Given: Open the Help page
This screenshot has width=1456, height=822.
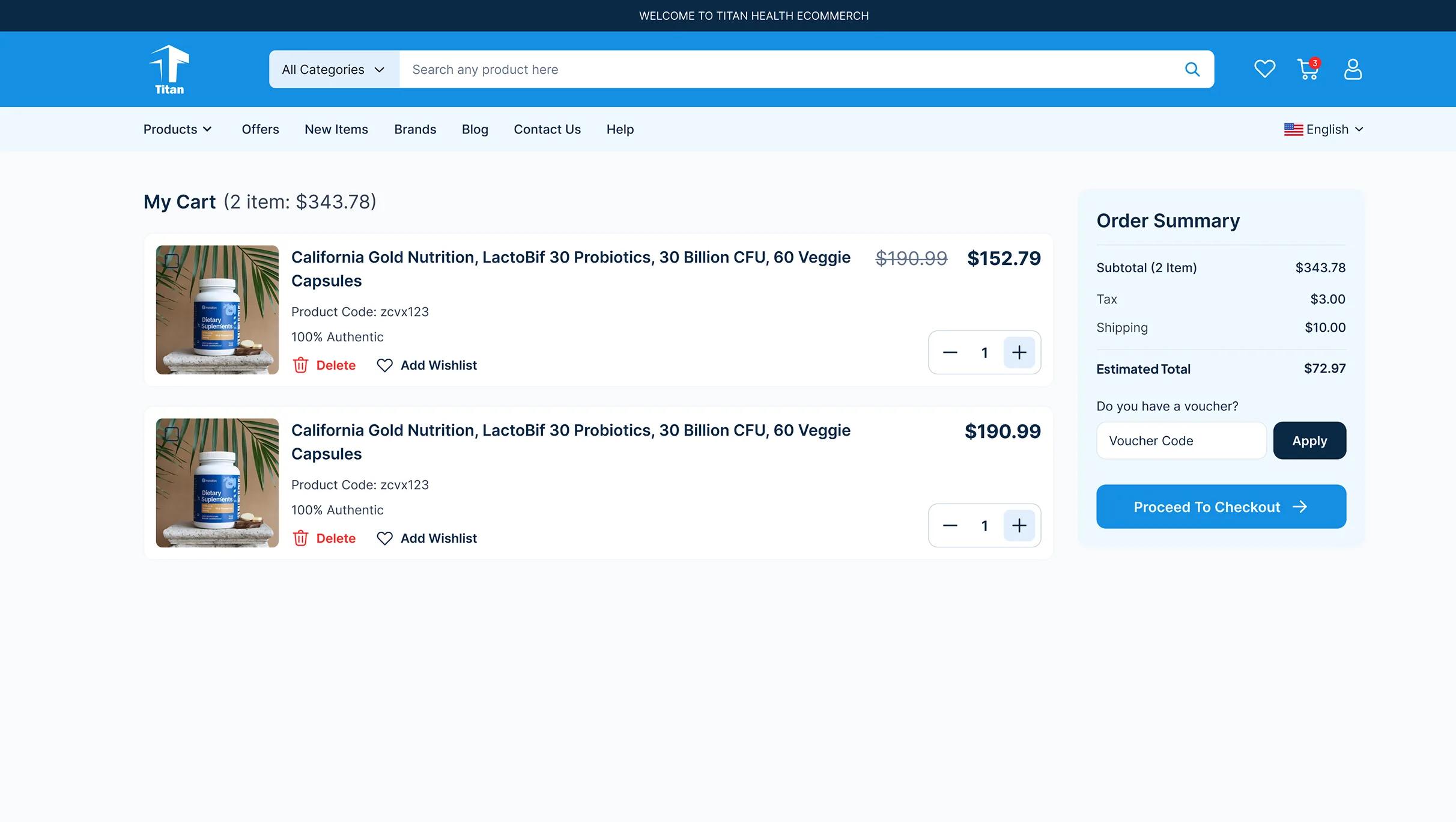Looking at the screenshot, I should tap(620, 130).
